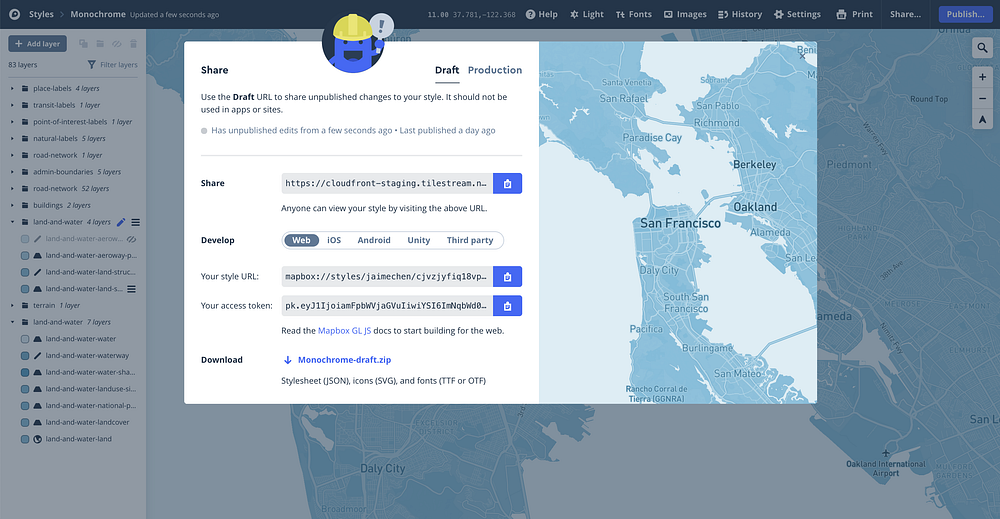
Task: Click menu icon on land-and-water 4 layers group
Action: click(x=136, y=223)
